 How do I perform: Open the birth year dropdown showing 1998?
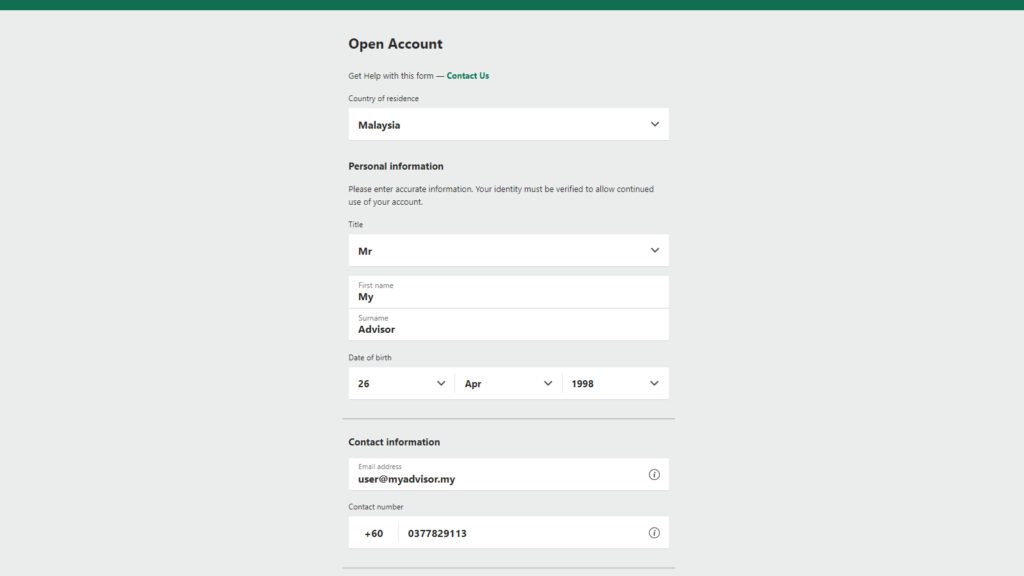(x=615, y=383)
